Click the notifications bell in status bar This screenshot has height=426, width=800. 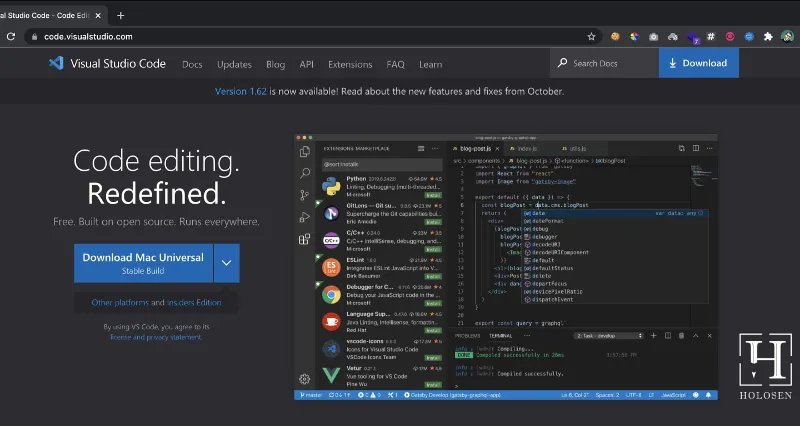pos(708,395)
